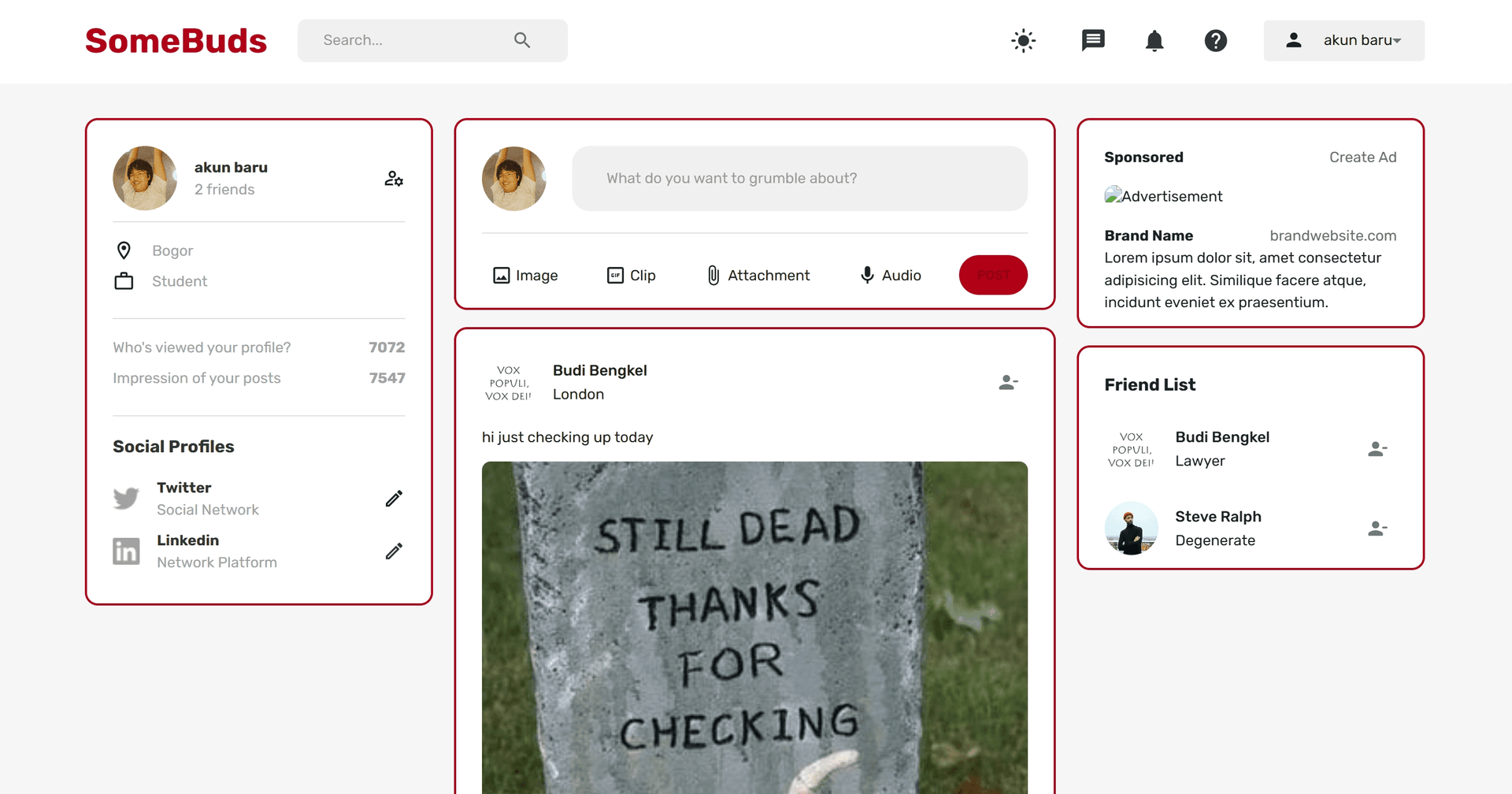Click avatar in the post composer
This screenshot has width=1512, height=794.
pyautogui.click(x=514, y=178)
